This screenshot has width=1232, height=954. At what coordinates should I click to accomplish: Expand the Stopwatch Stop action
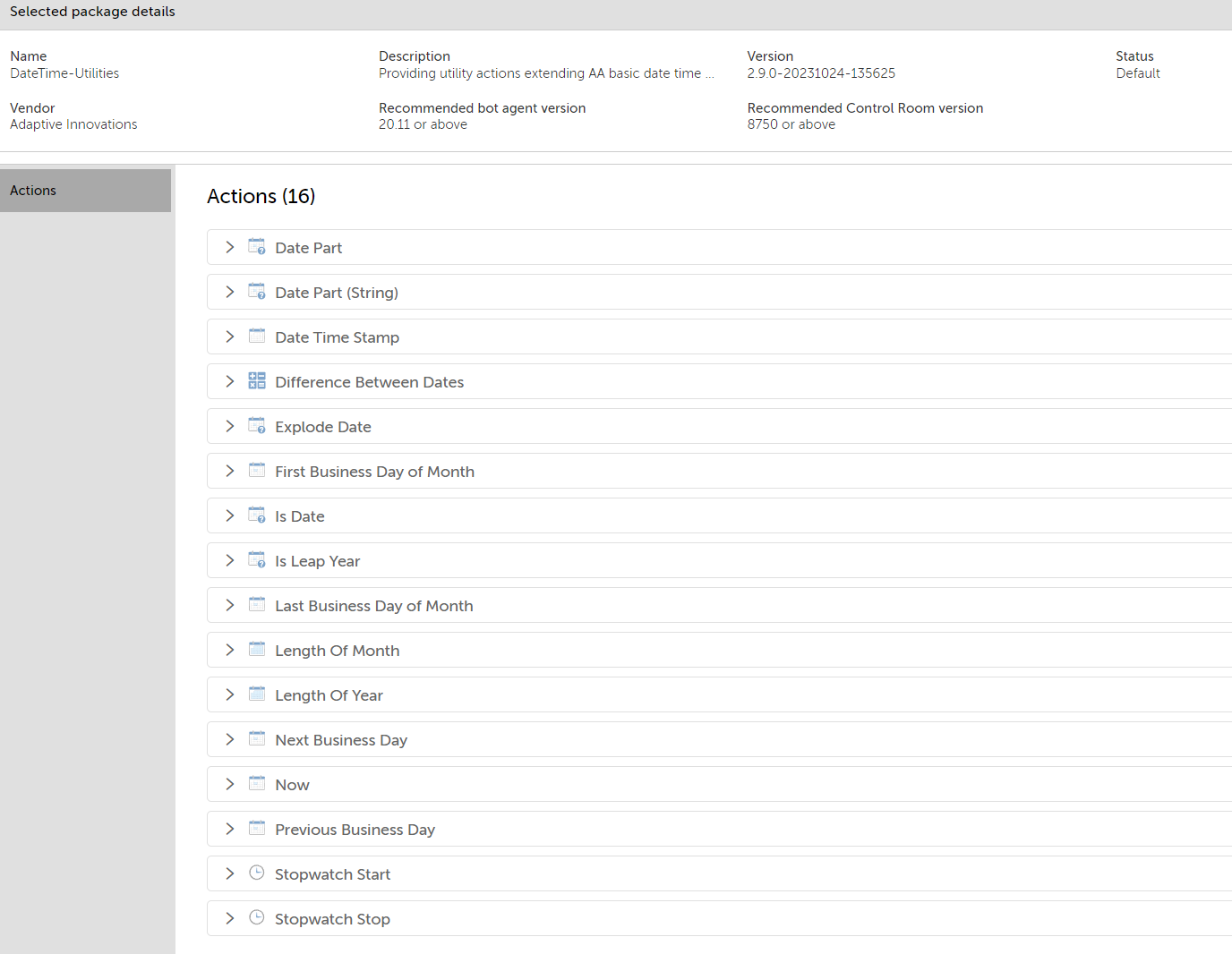pos(230,918)
